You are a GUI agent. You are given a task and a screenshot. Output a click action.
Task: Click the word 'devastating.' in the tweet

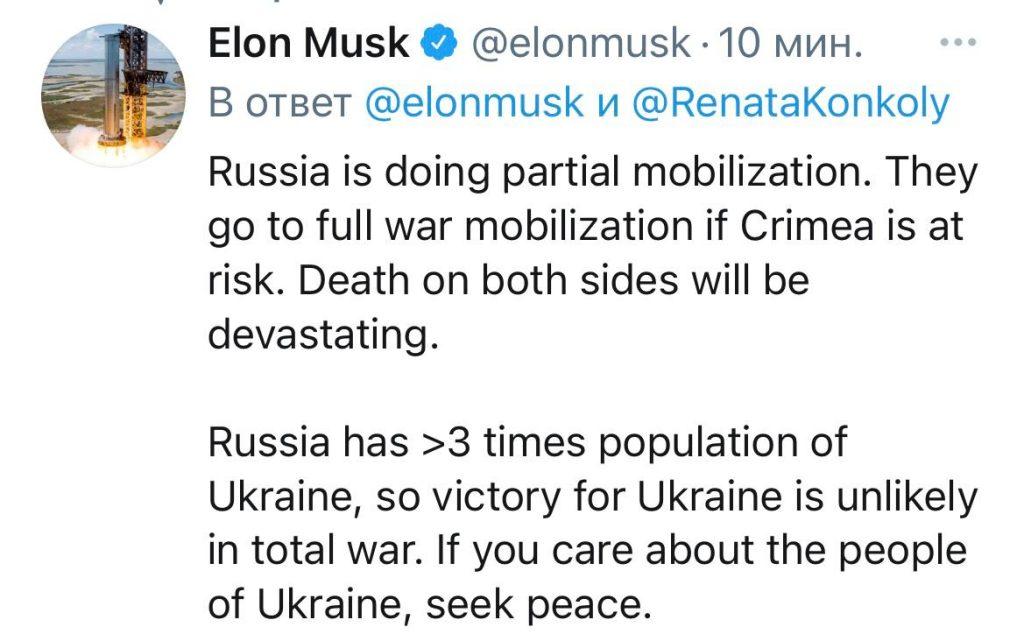pyautogui.click(x=323, y=334)
